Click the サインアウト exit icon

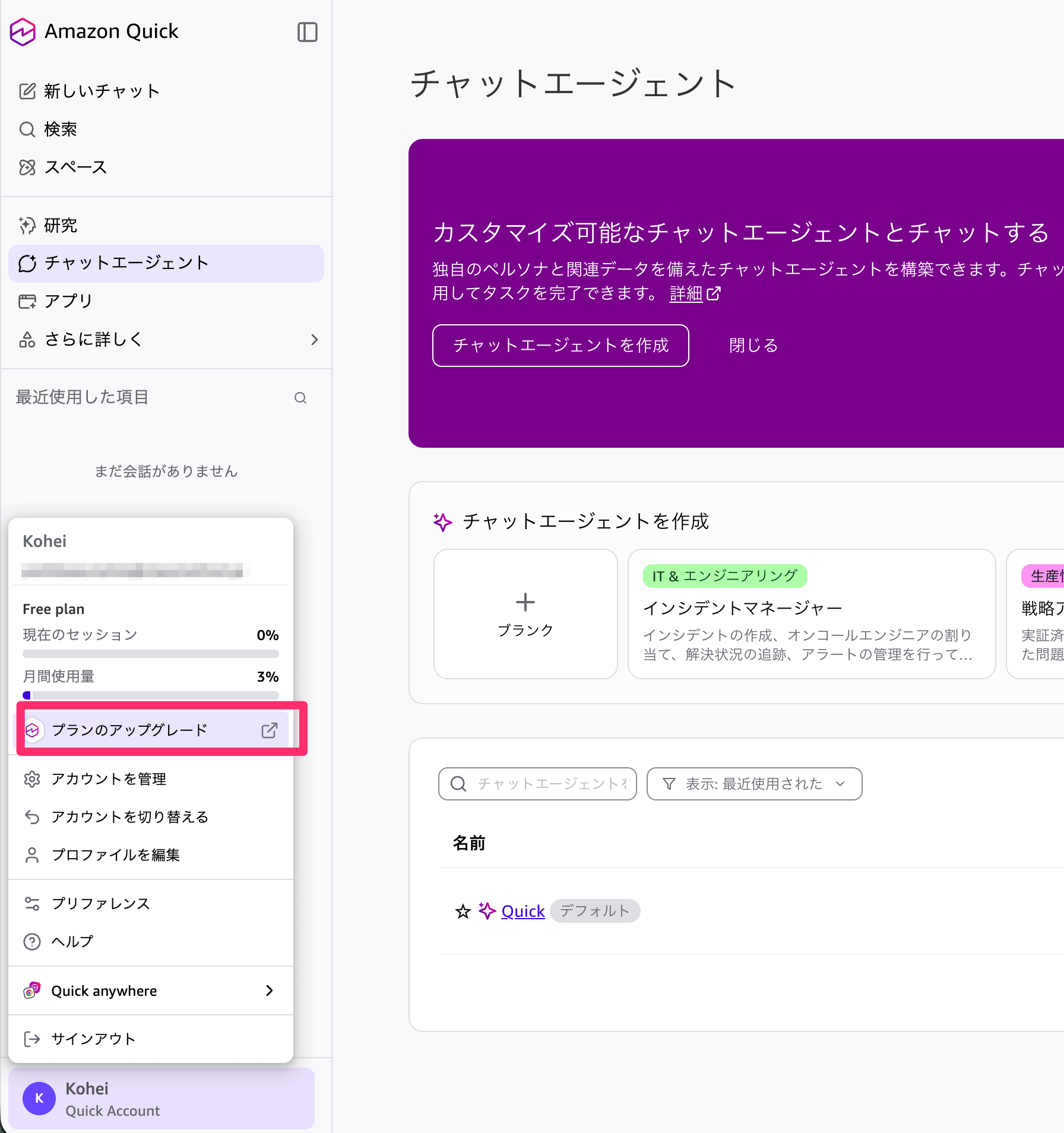pos(32,1039)
